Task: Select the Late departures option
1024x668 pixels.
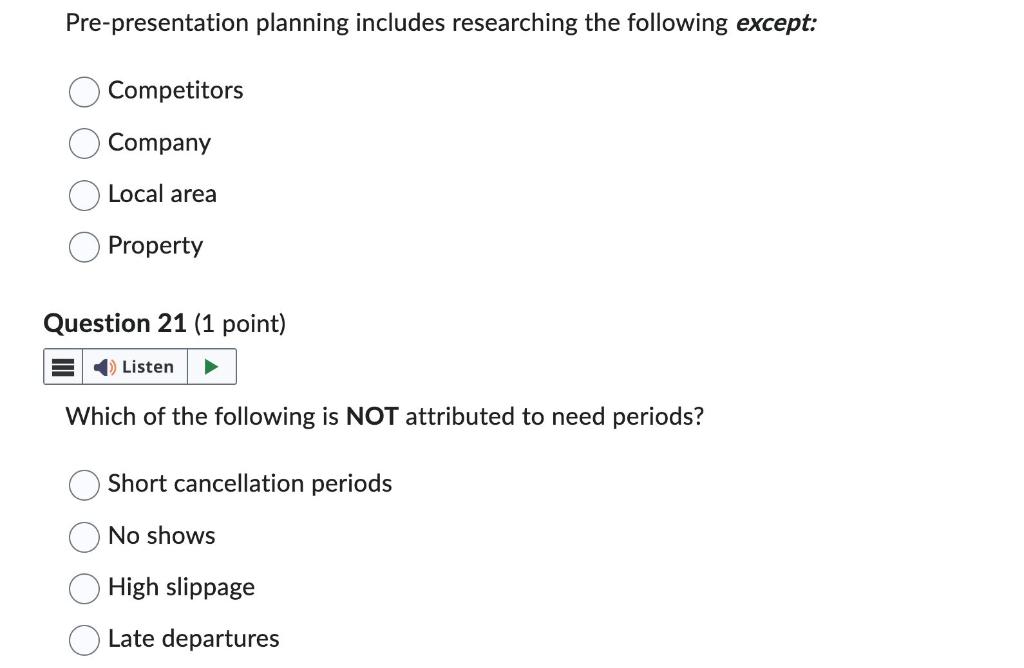Action: click(x=84, y=640)
